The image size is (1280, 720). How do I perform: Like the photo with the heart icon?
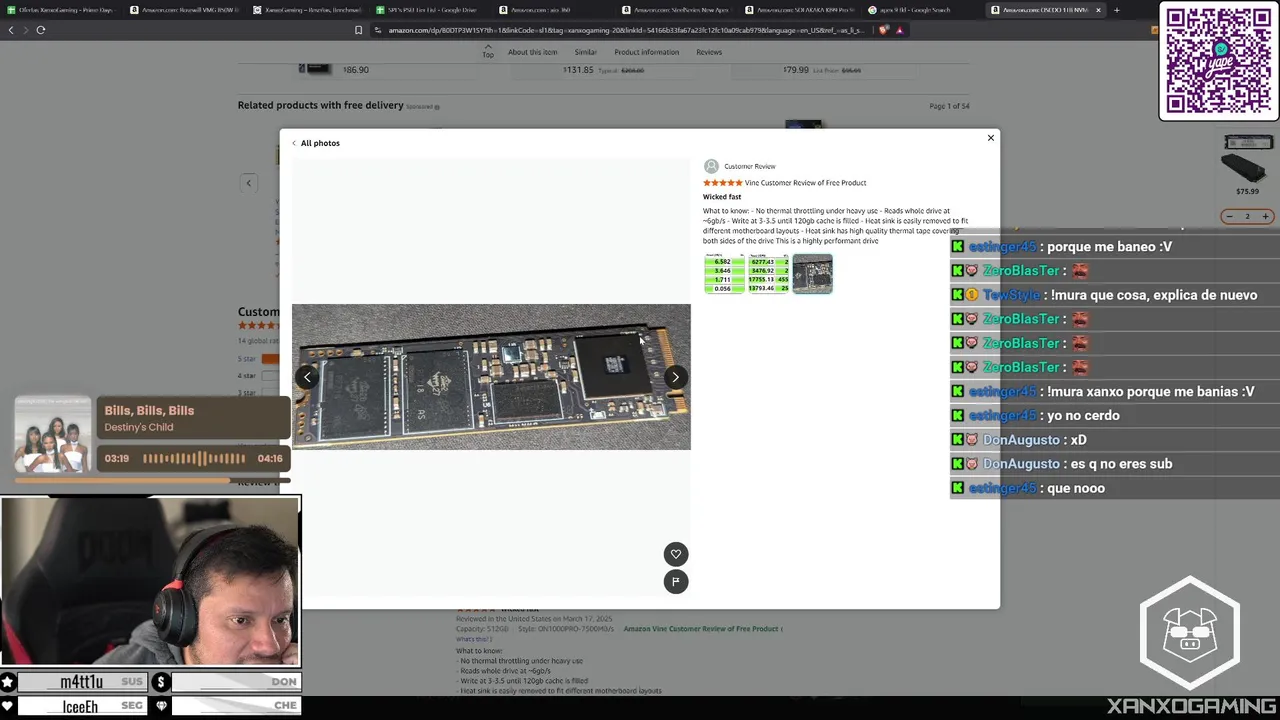pos(676,554)
